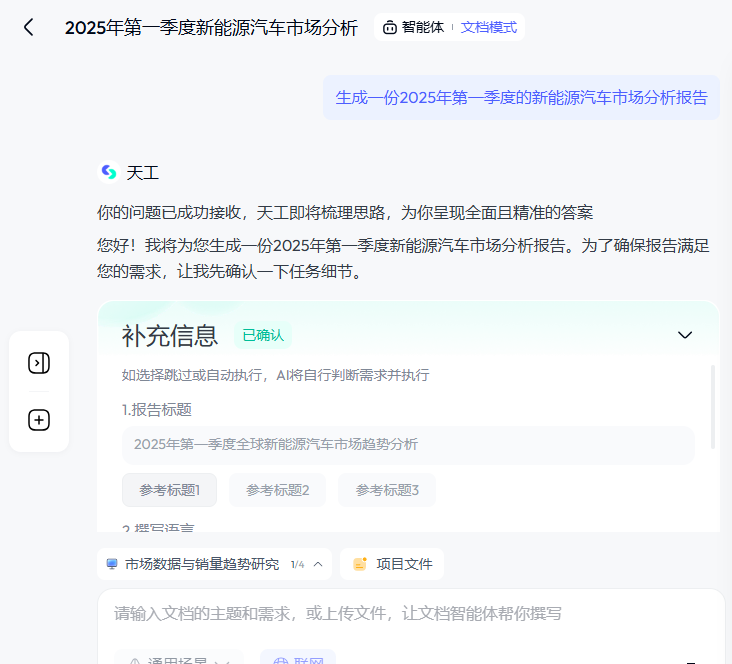This screenshot has width=732, height=664.
Task: Click the 1/4 step counter
Action: point(297,565)
